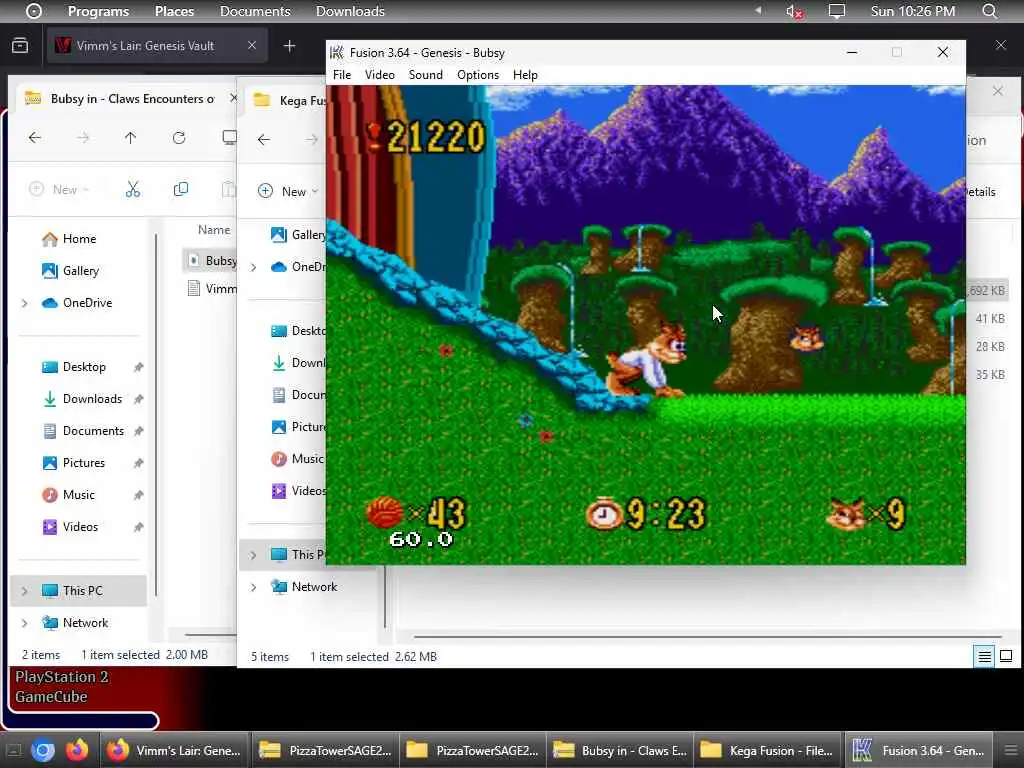This screenshot has height=768, width=1024.
Task: Close the Vimm's Lair browser tab
Action: coord(251,45)
